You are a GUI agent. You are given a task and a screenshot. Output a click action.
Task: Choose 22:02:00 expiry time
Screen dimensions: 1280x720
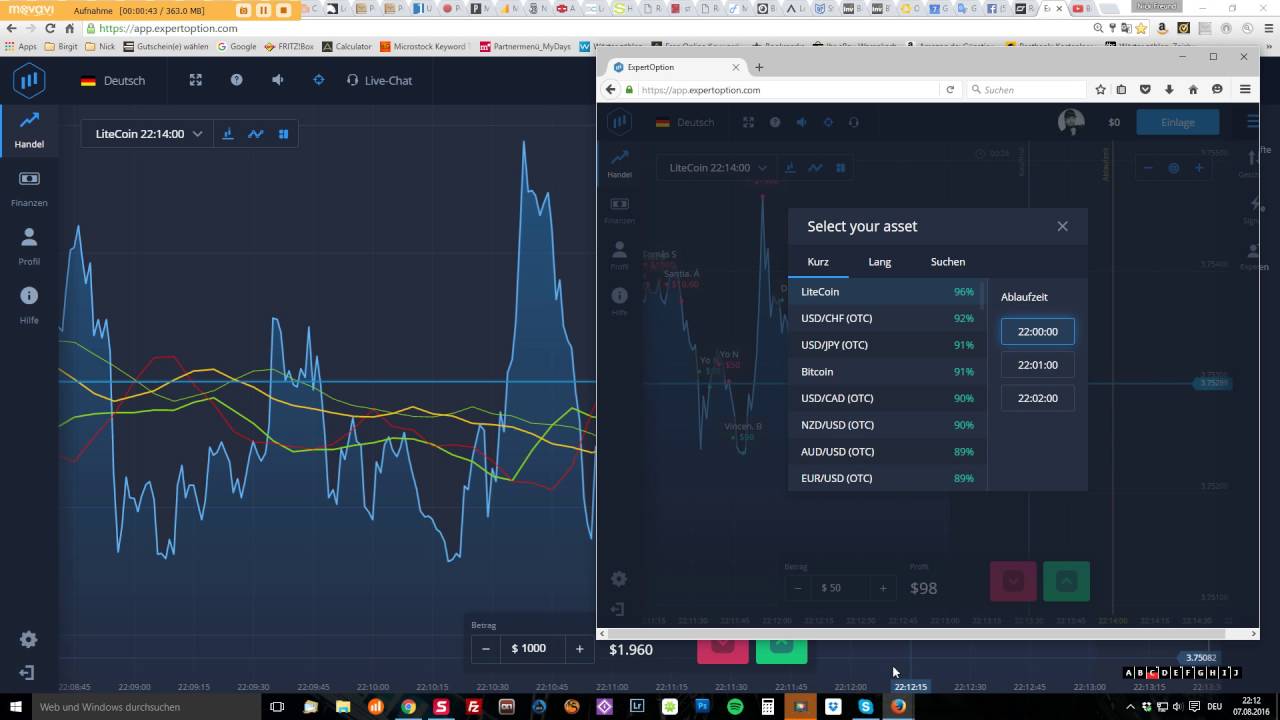(1038, 398)
